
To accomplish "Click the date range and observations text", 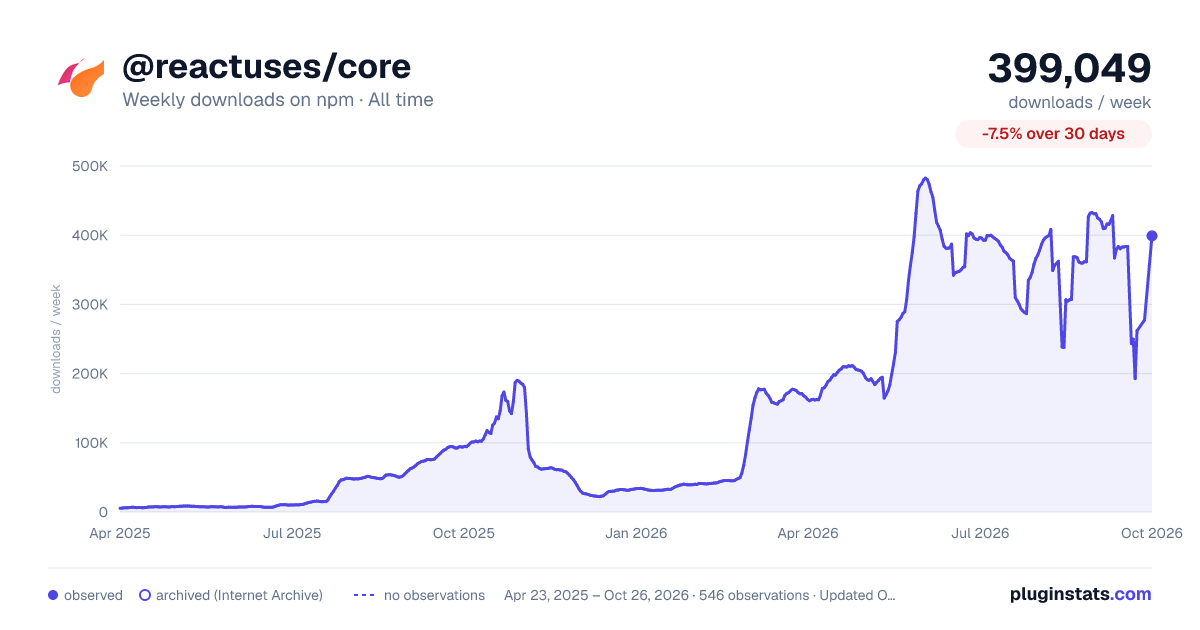I will [x=700, y=595].
